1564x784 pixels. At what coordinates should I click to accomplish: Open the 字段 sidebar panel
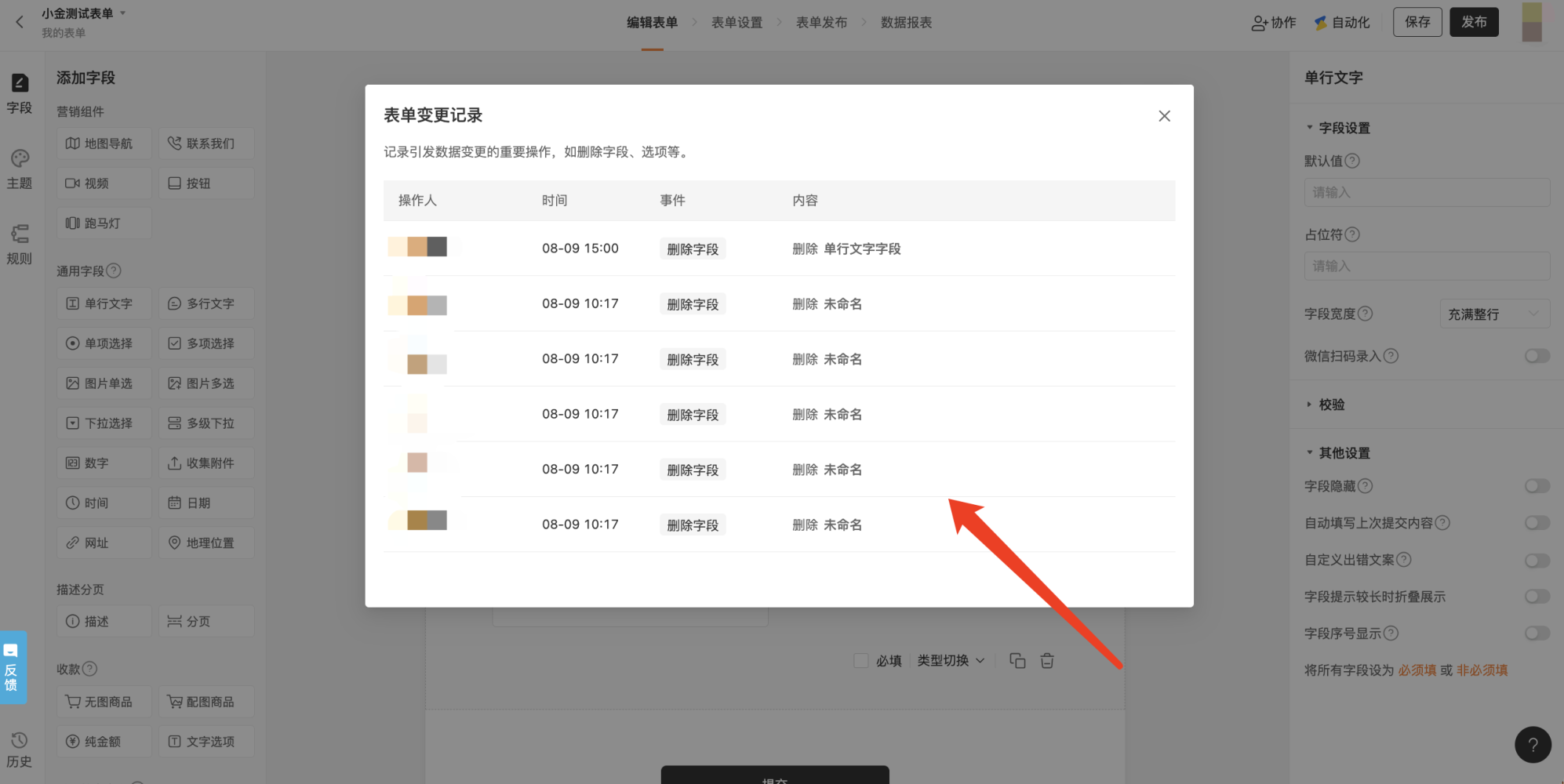tap(20, 93)
